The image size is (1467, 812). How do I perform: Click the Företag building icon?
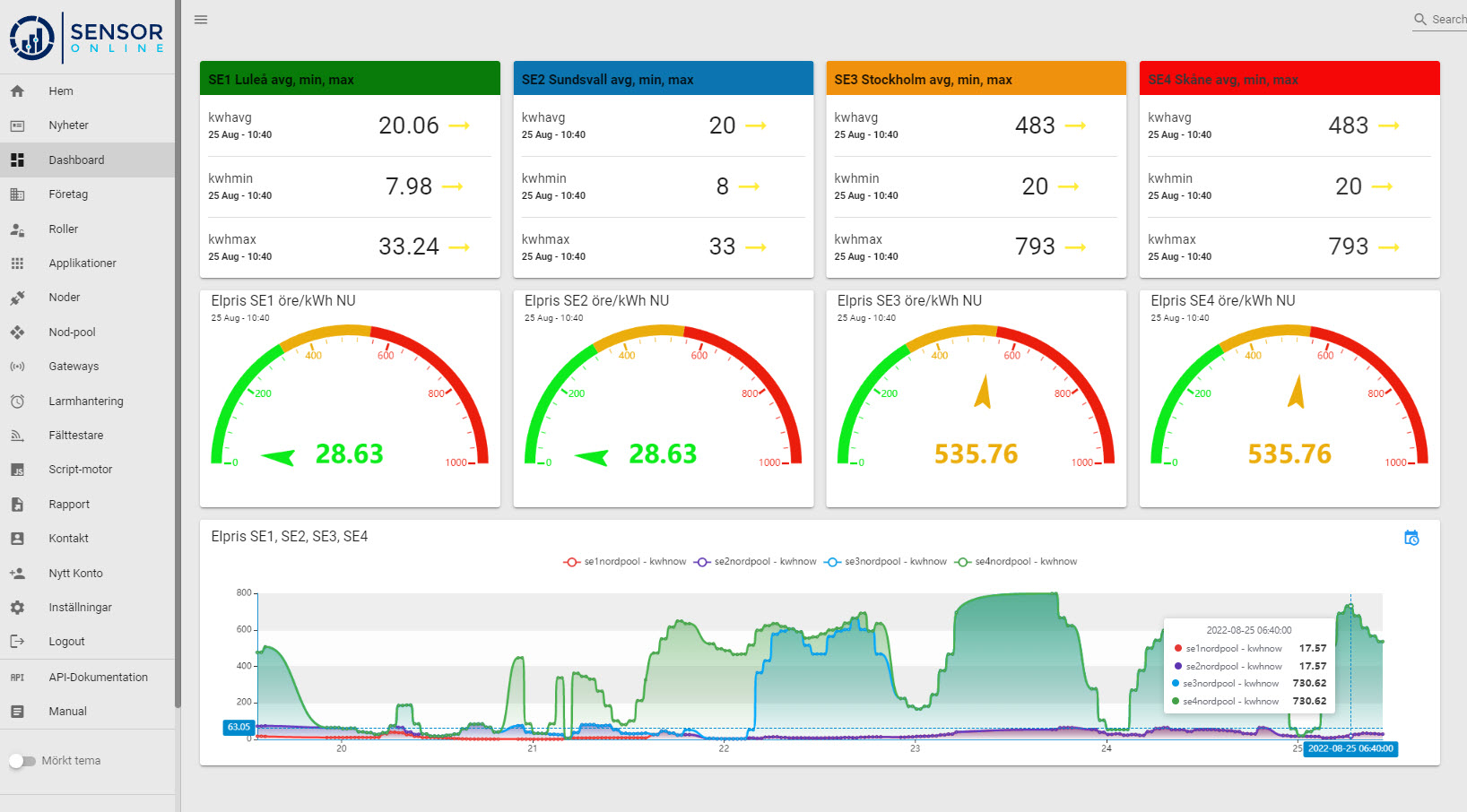[17, 194]
